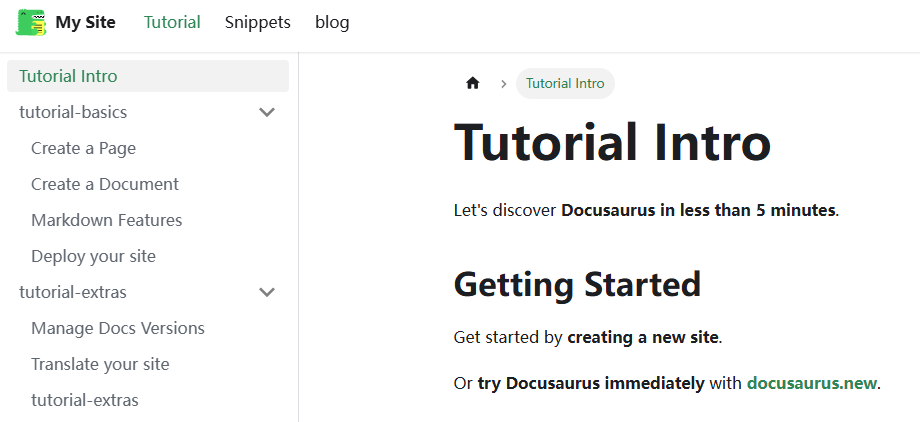This screenshot has height=422, width=920.
Task: Collapse the tutorial-extras category chevron
Action: click(x=268, y=292)
